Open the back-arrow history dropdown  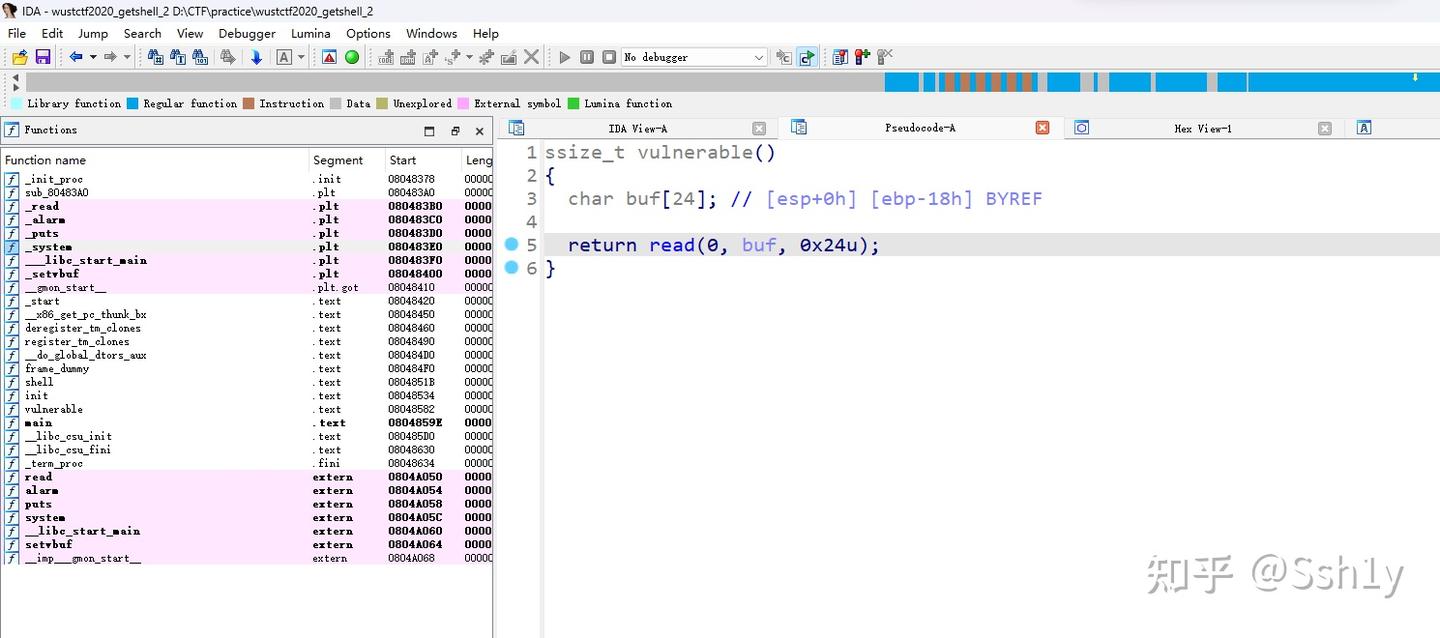tap(93, 57)
